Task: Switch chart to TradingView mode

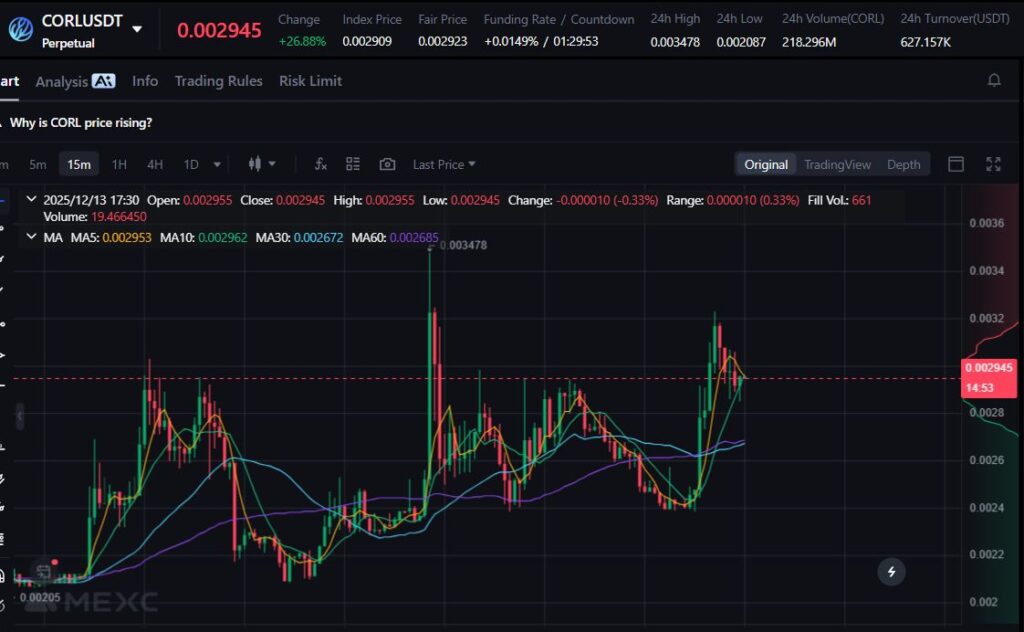Action: click(x=837, y=164)
